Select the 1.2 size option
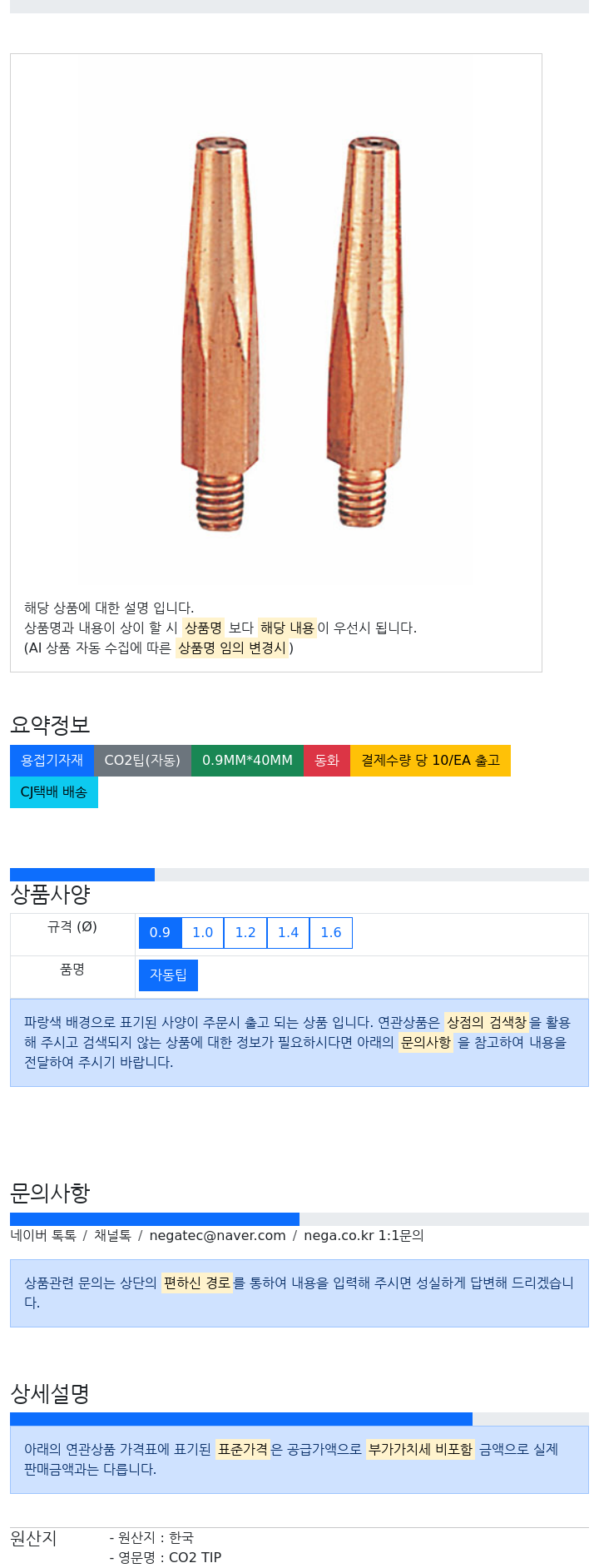This screenshot has width=599, height=1568. pos(245,933)
